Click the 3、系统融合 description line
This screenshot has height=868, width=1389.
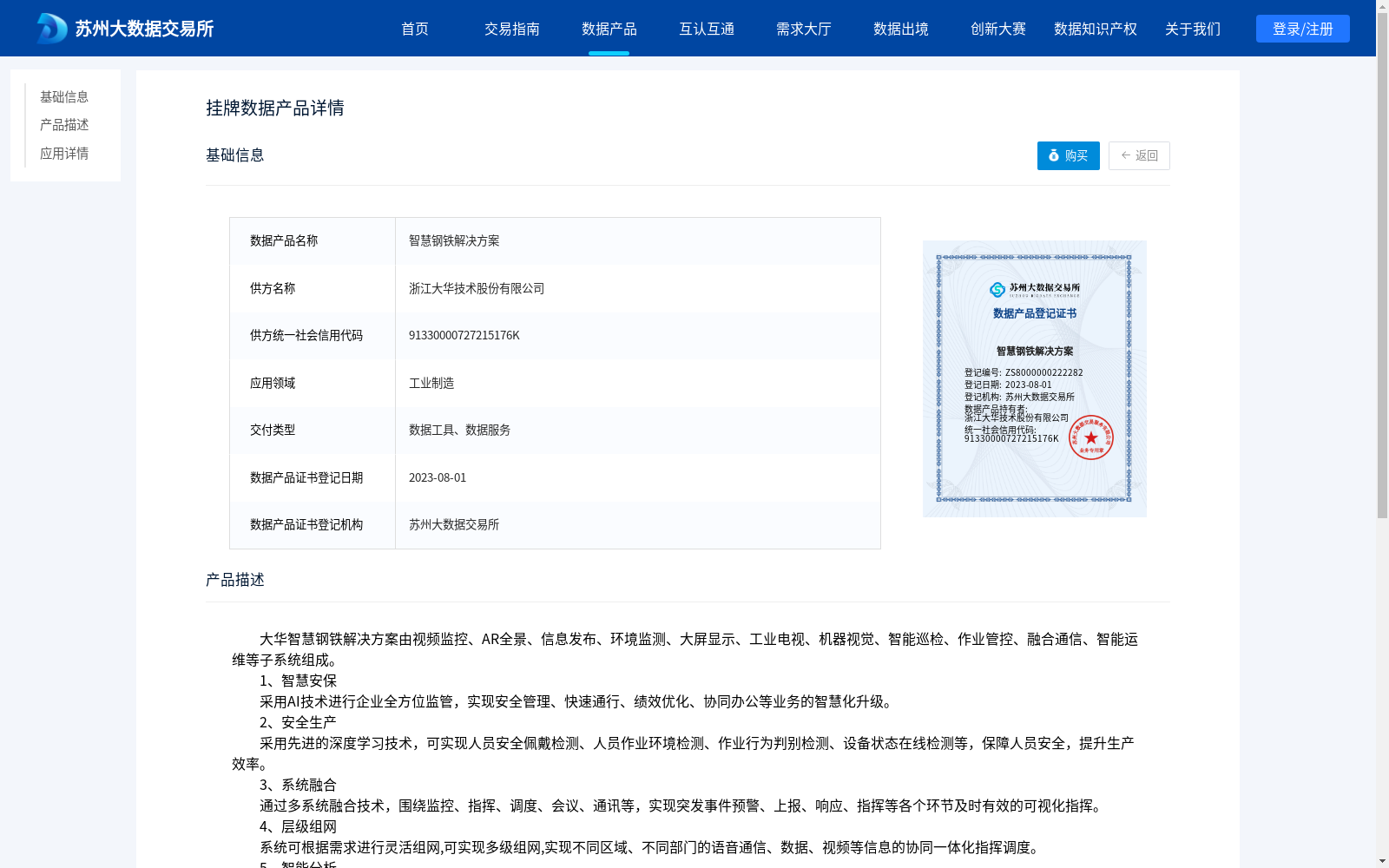tap(298, 785)
